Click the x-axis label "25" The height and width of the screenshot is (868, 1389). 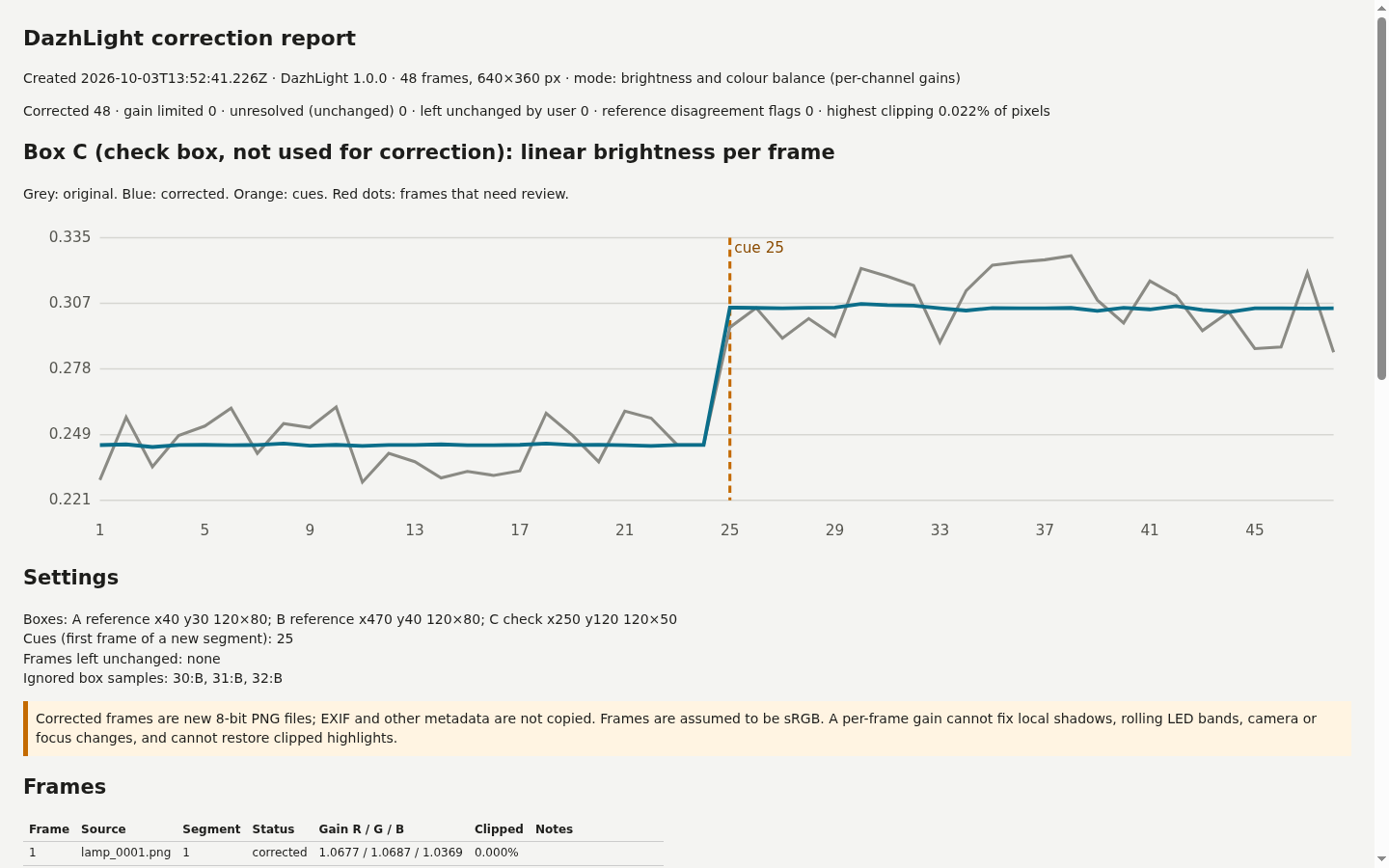(x=729, y=530)
